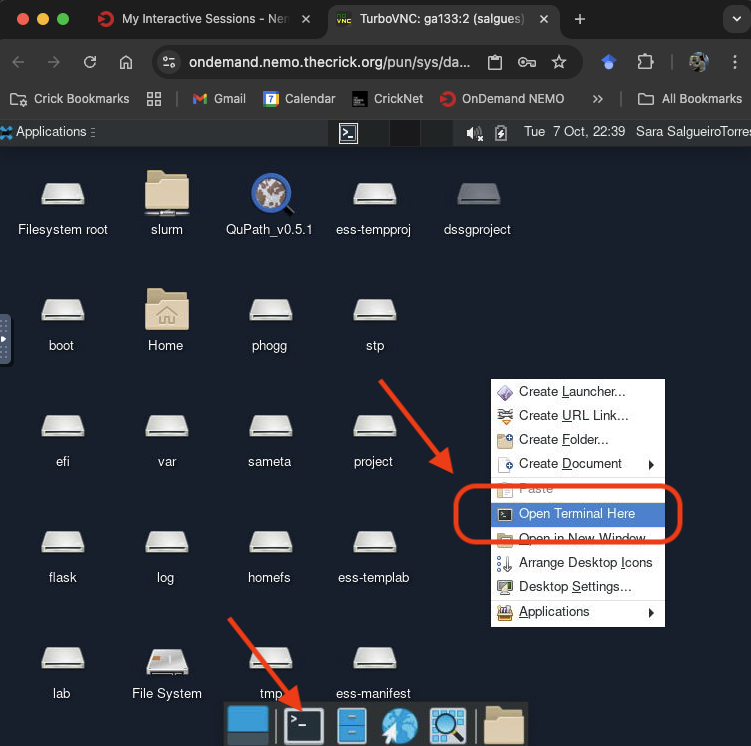751x746 pixels.
Task: Toggle the volume mute icon in panel
Action: click(x=475, y=132)
